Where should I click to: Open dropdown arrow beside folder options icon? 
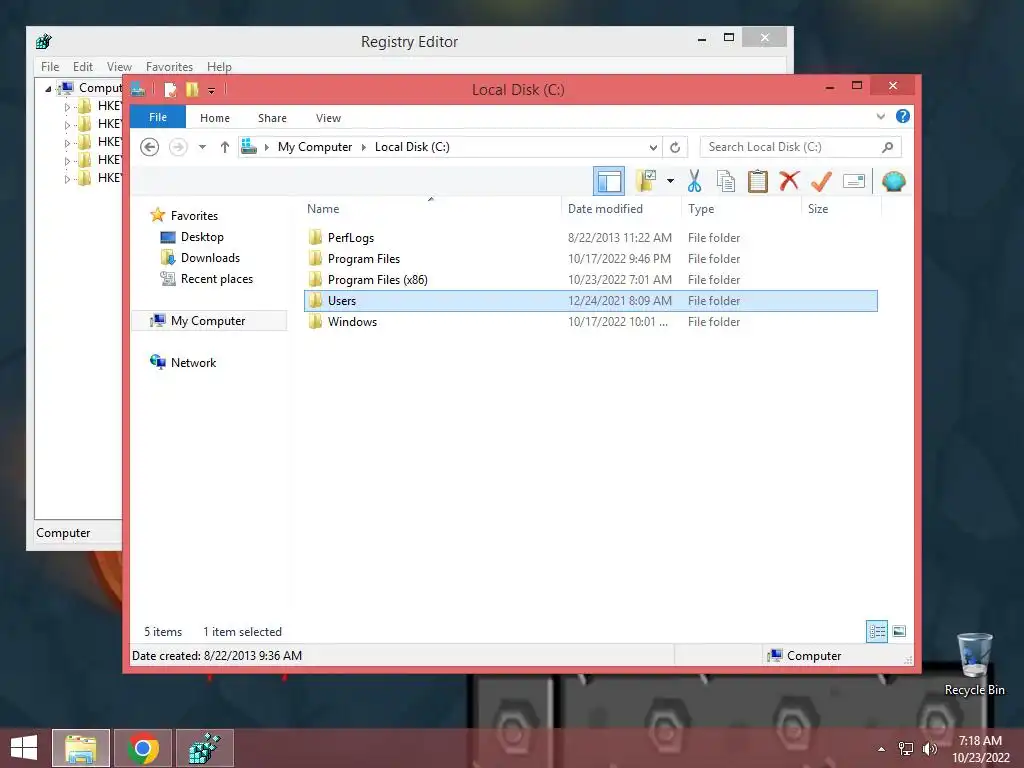tap(671, 181)
